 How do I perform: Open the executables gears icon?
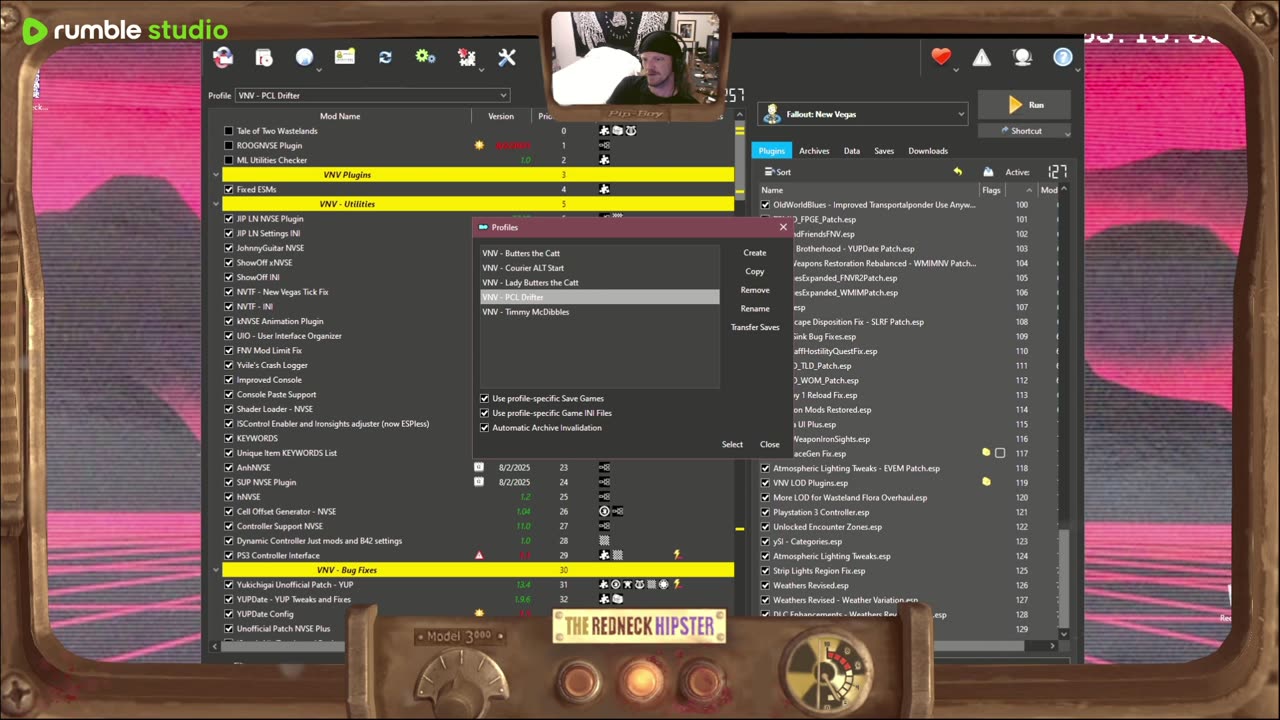click(425, 57)
